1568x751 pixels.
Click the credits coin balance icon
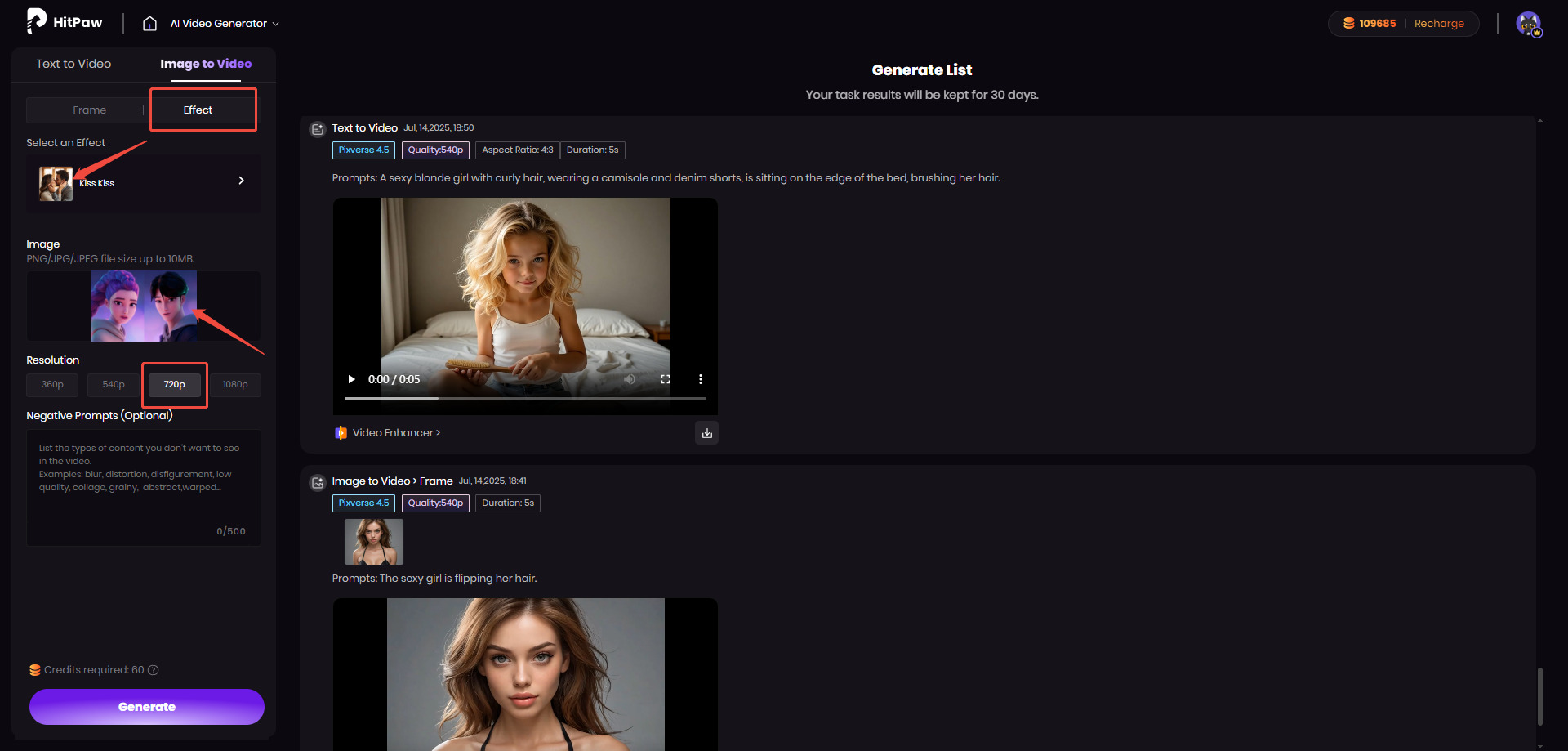[1349, 24]
